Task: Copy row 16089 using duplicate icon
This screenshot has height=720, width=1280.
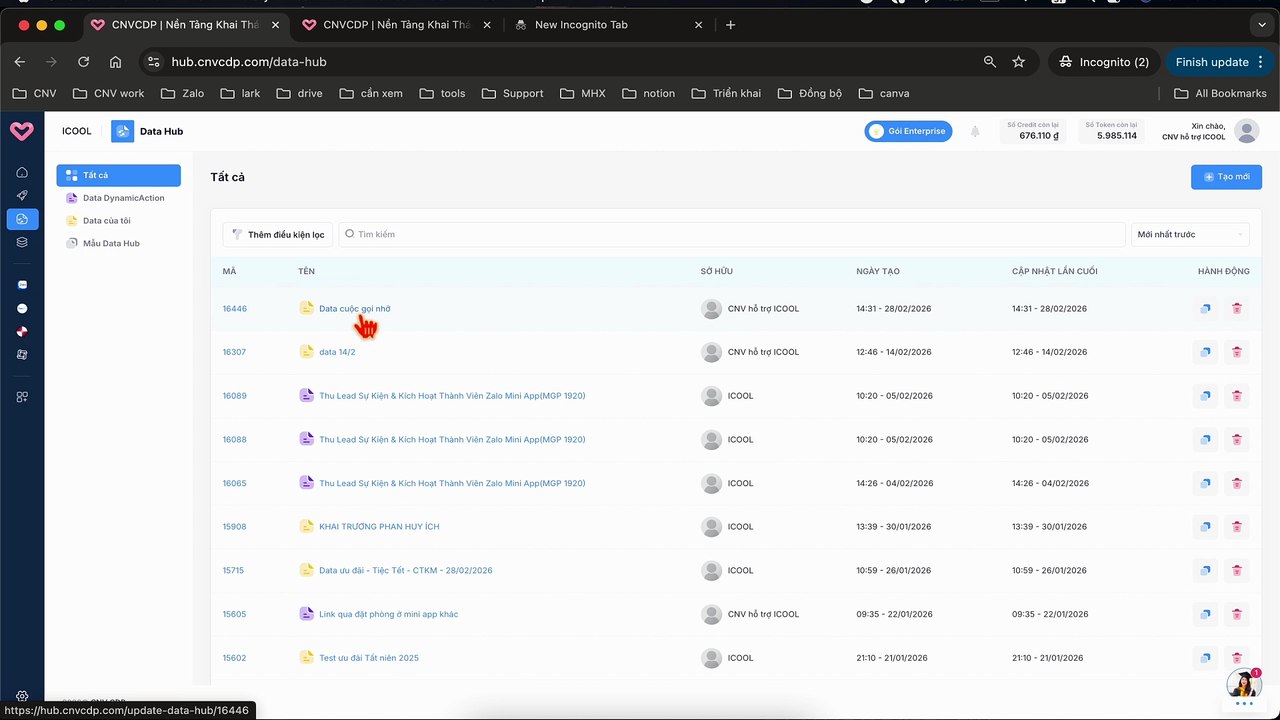Action: tap(1205, 396)
